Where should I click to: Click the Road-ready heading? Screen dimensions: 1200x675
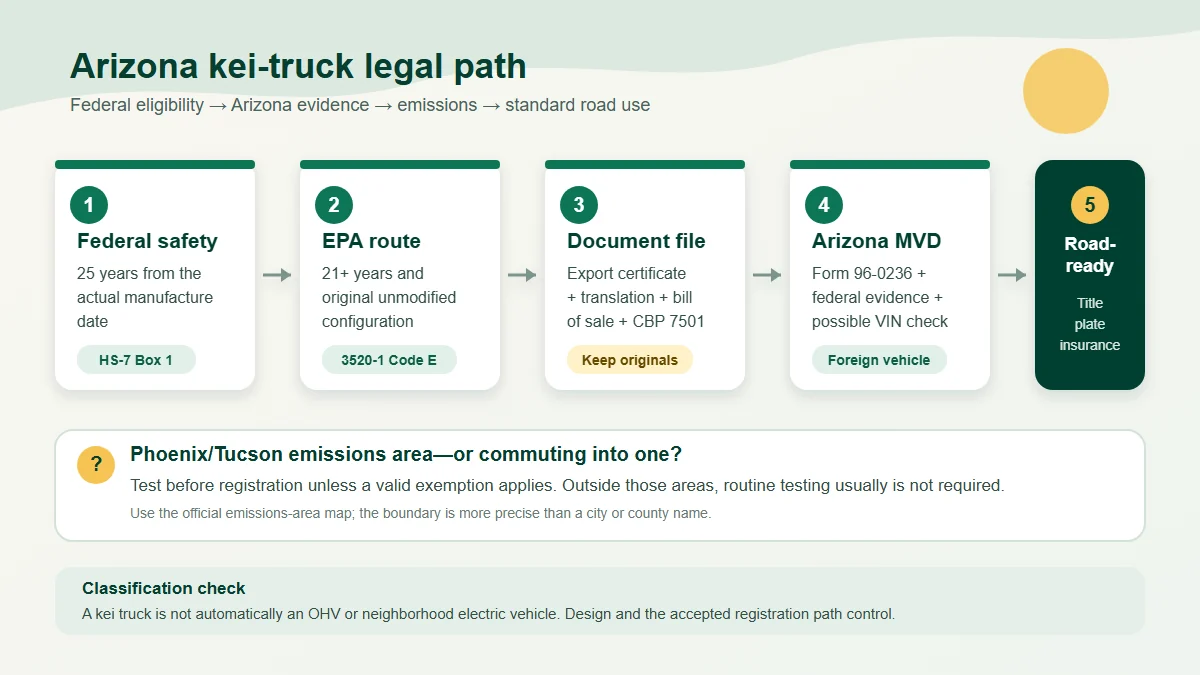coord(1090,255)
